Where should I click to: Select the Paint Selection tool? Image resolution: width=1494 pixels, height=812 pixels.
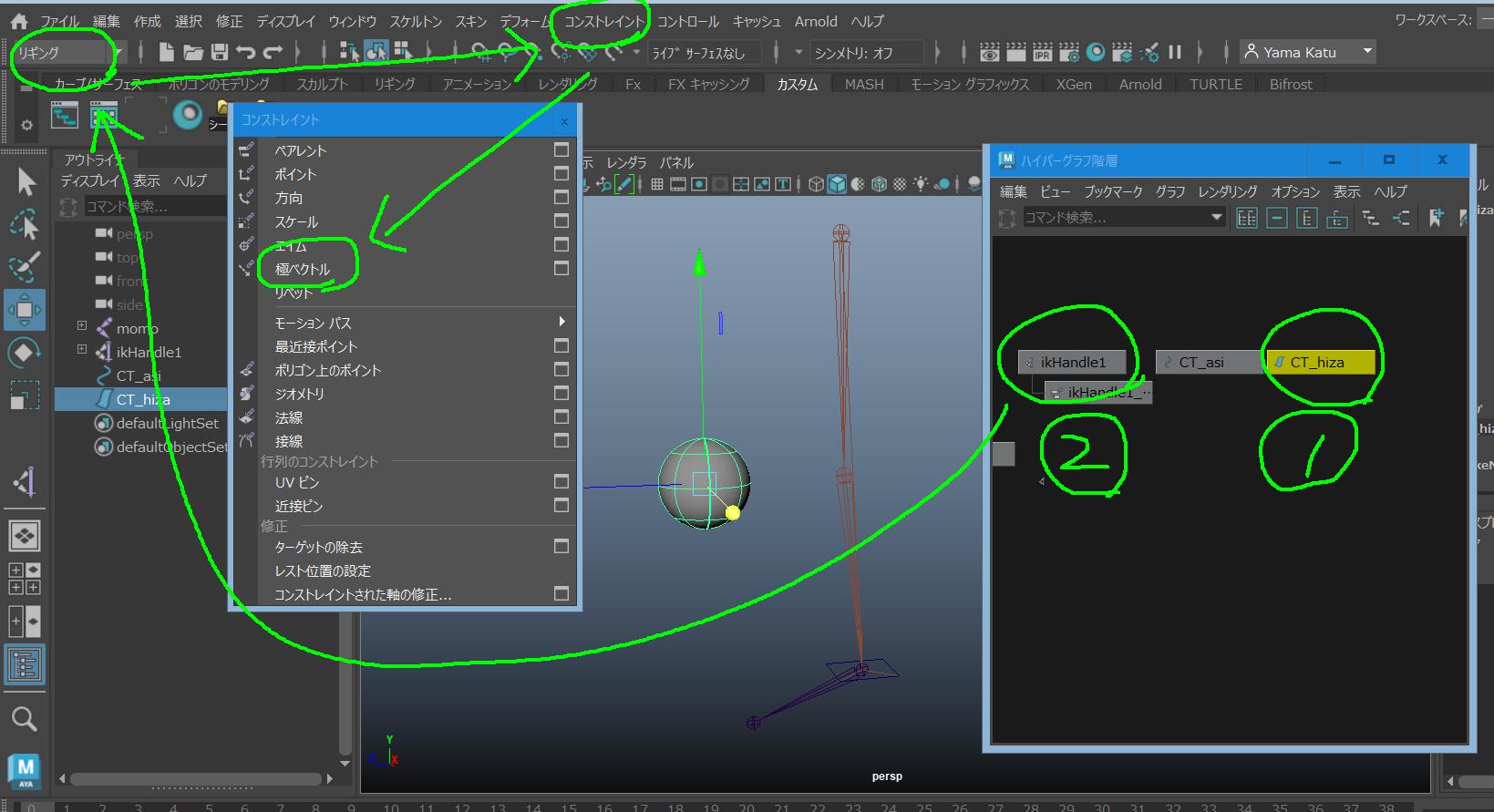coord(25,267)
